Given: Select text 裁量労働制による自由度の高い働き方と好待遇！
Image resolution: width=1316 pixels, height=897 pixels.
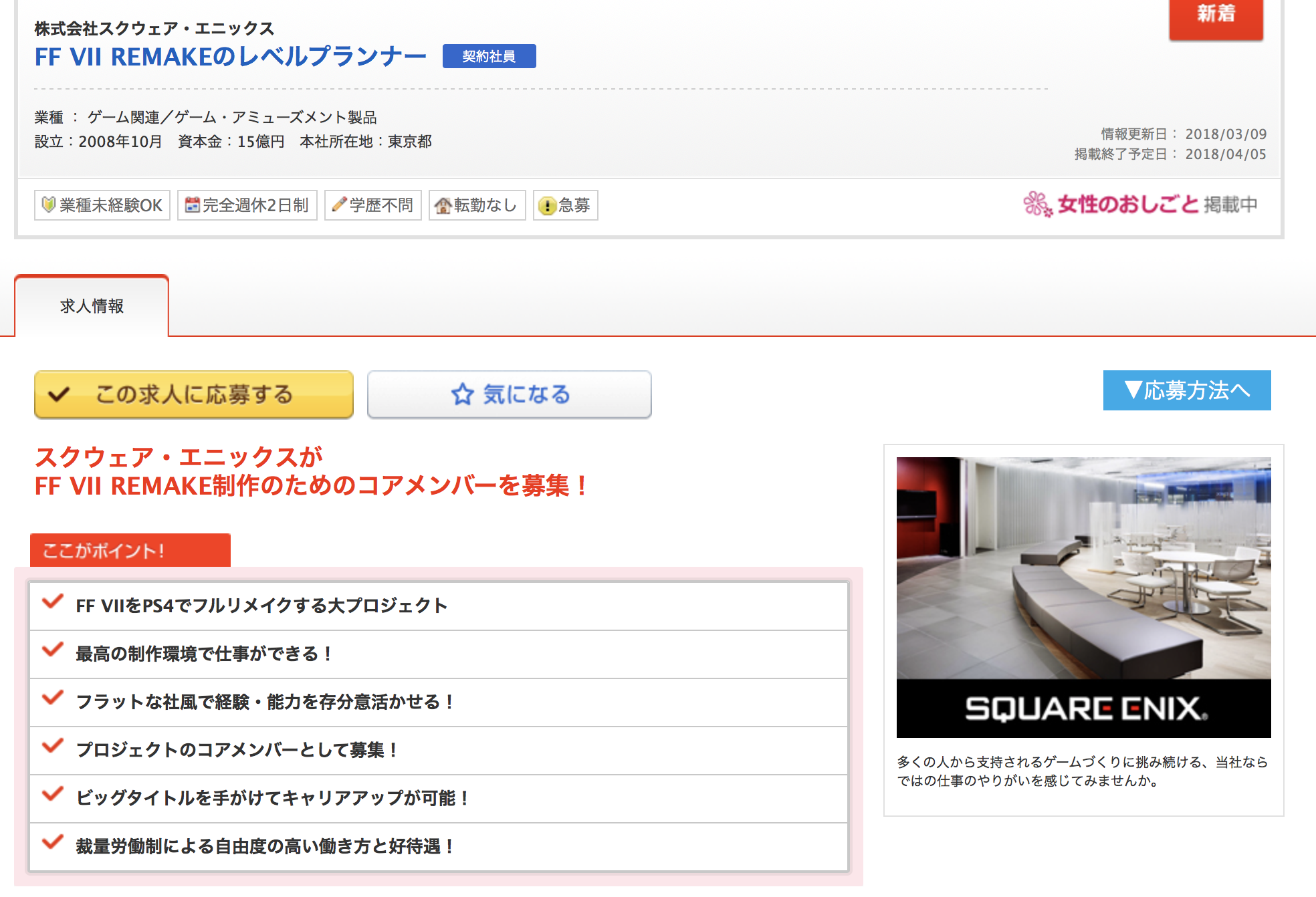Looking at the screenshot, I should pyautogui.click(x=265, y=846).
